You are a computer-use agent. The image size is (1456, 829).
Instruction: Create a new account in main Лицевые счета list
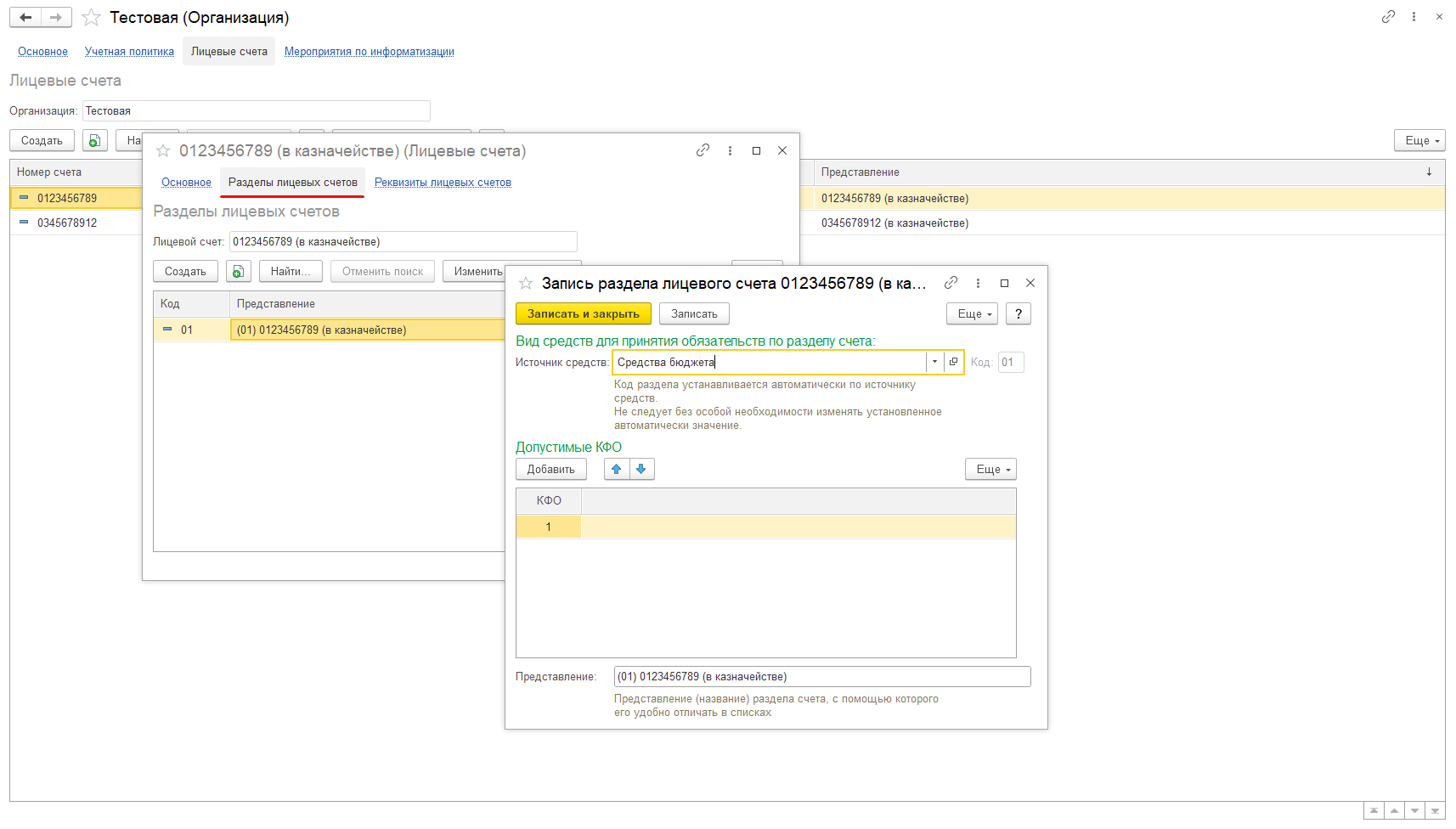coord(42,141)
